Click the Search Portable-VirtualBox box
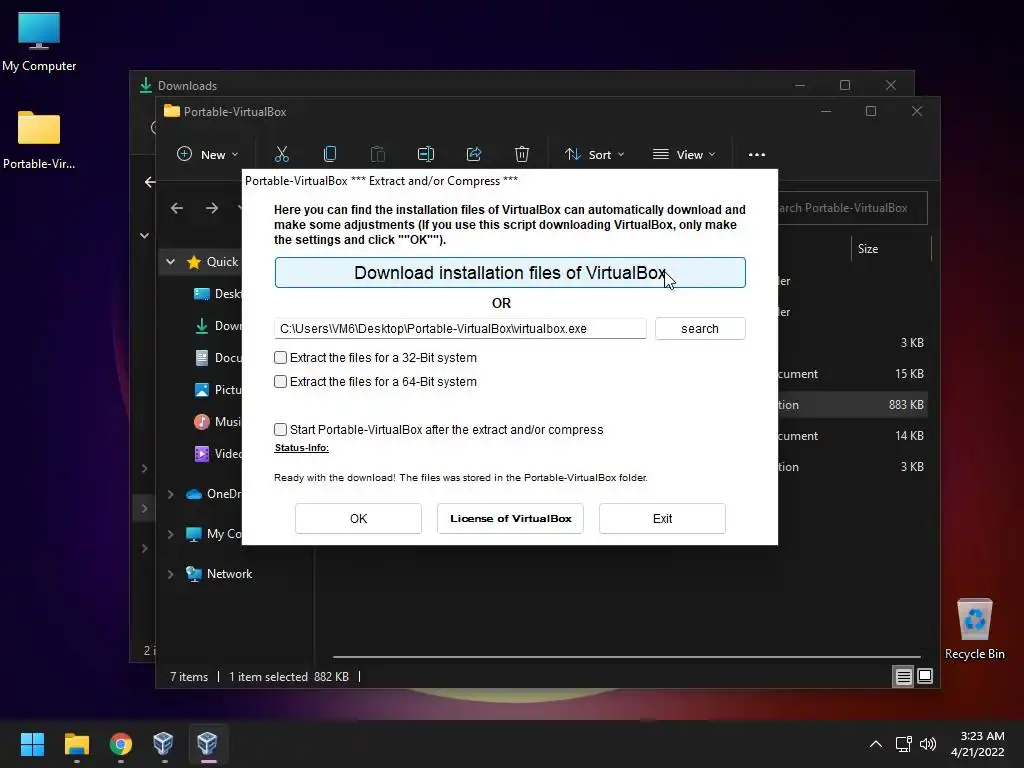This screenshot has height=768, width=1024. (852, 208)
